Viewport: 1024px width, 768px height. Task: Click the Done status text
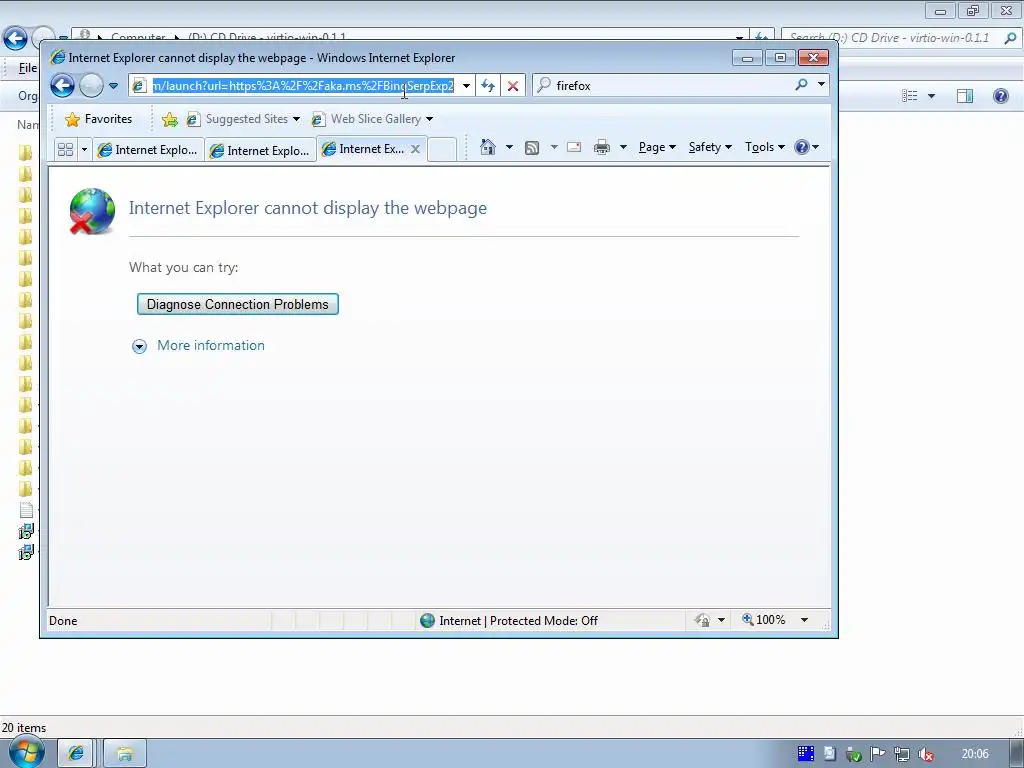pos(63,621)
